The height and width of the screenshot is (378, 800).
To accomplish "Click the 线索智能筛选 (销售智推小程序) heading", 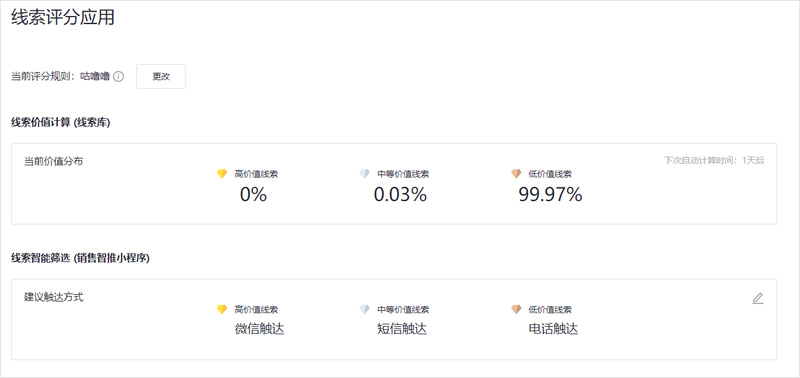I will 80,259.
